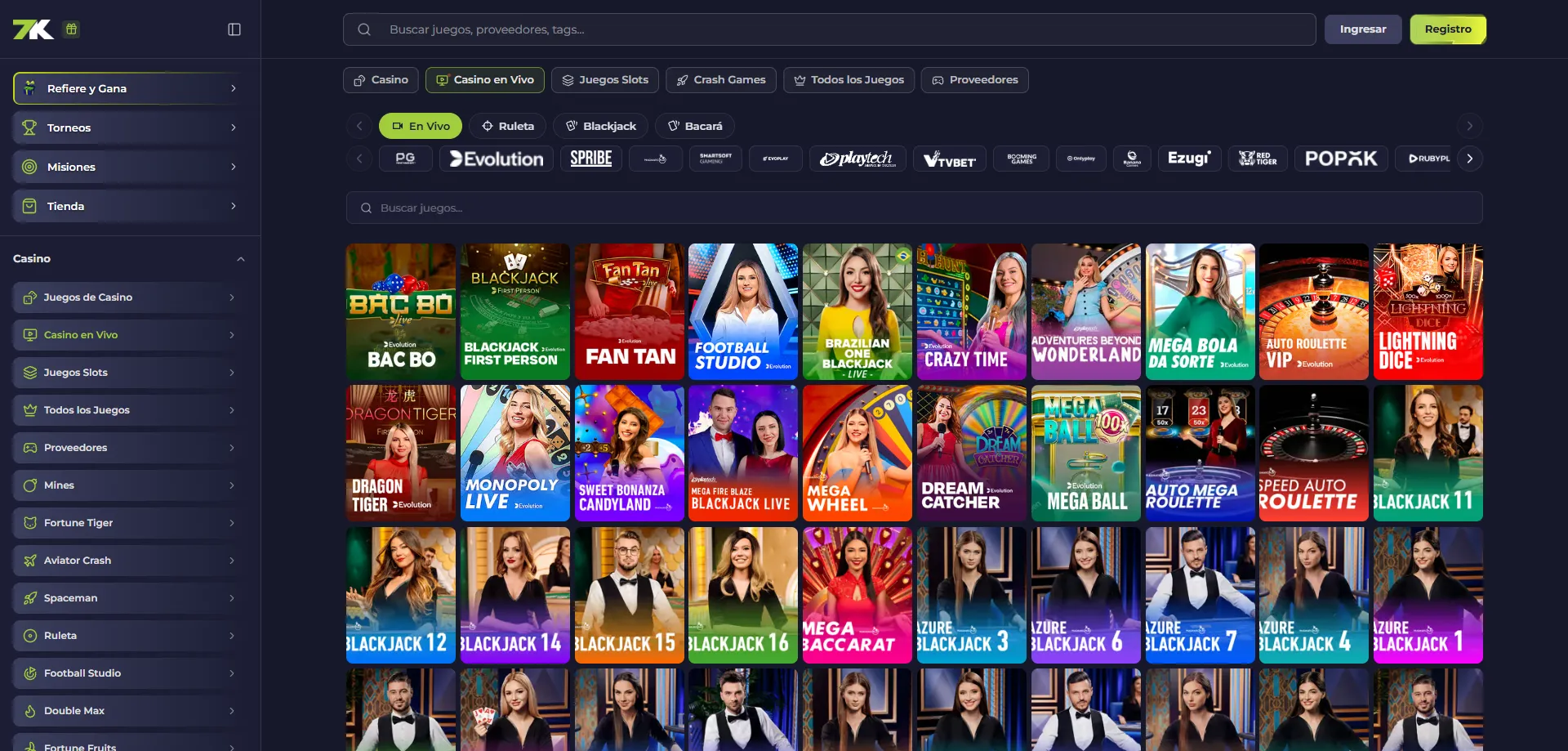Click the Ingresar button

tap(1363, 29)
